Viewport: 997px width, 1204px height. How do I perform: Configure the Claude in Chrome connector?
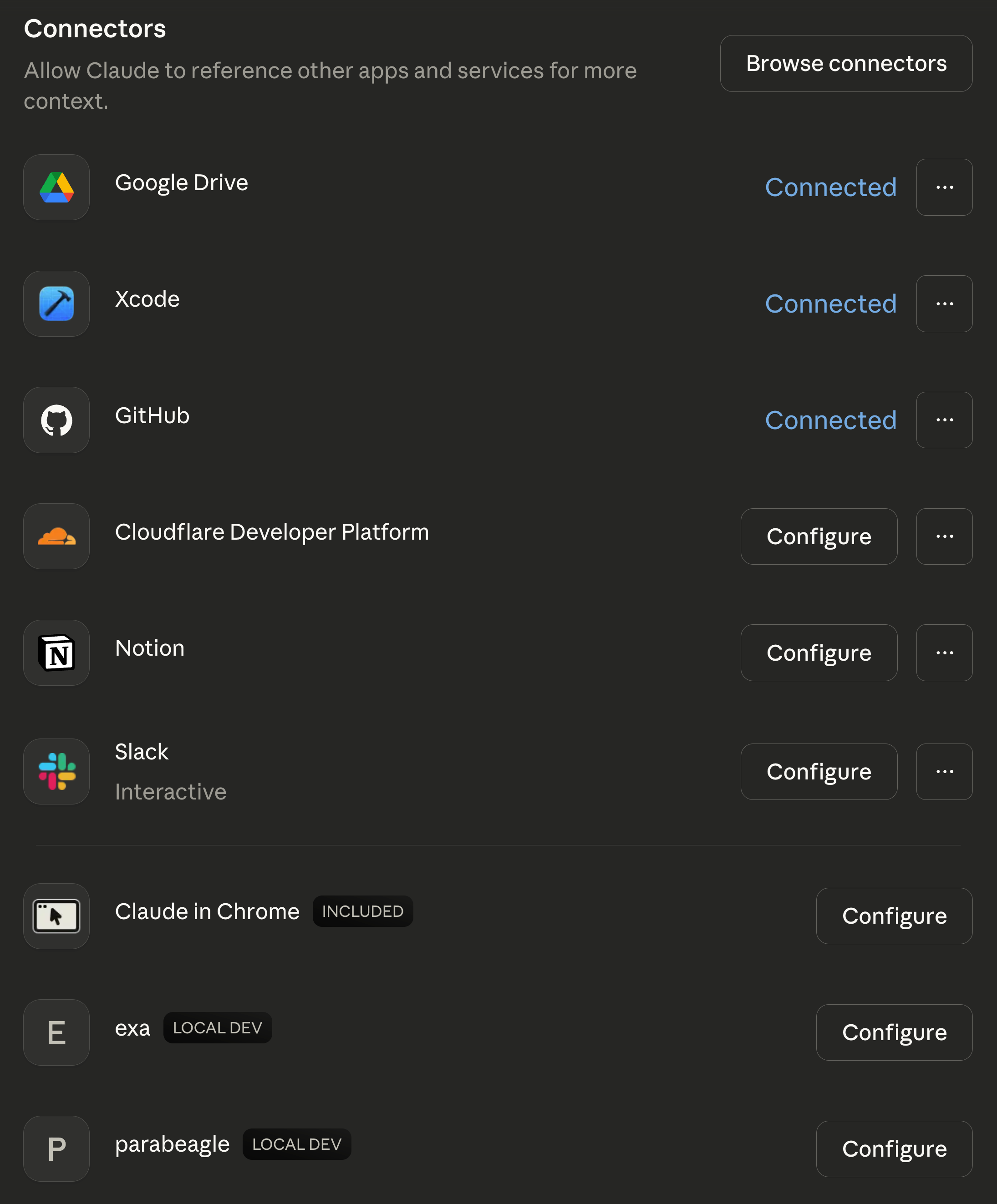pyautogui.click(x=894, y=916)
